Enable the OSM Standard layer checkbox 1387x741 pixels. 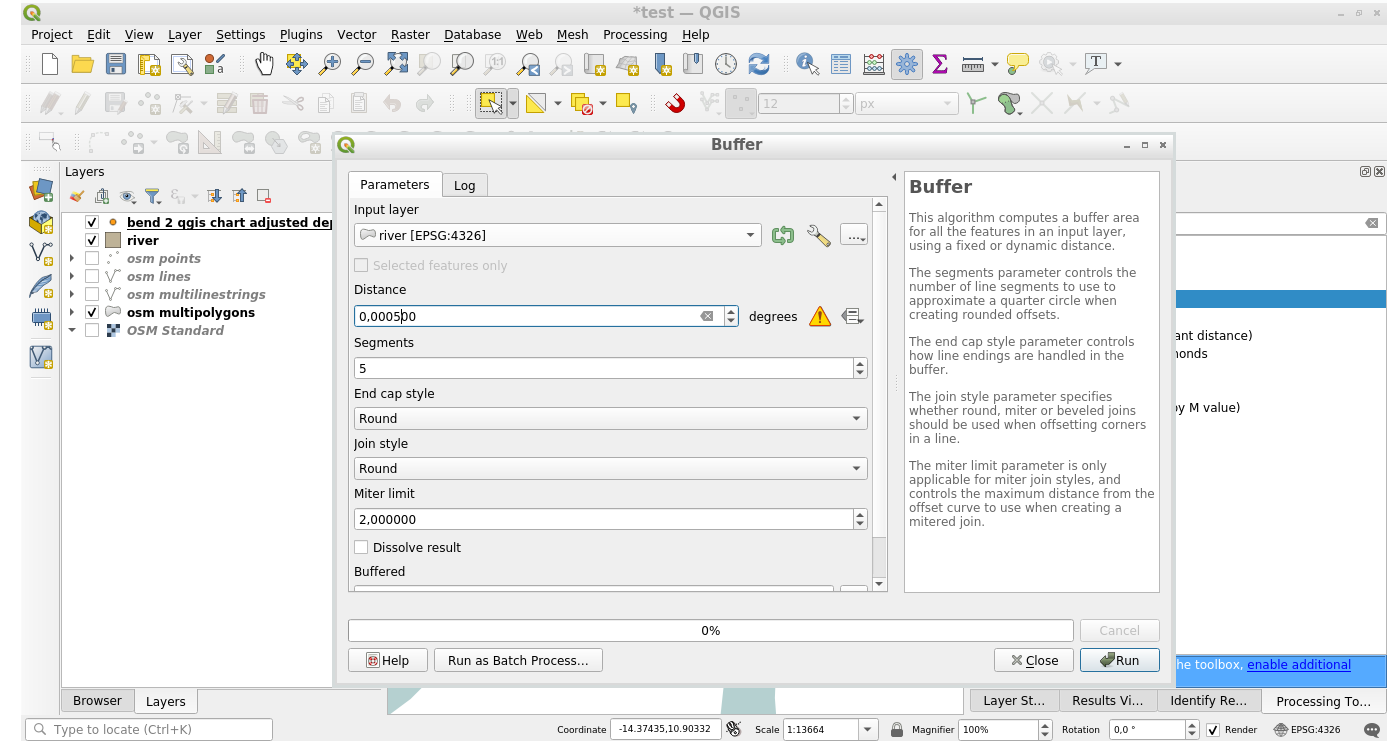click(x=92, y=330)
